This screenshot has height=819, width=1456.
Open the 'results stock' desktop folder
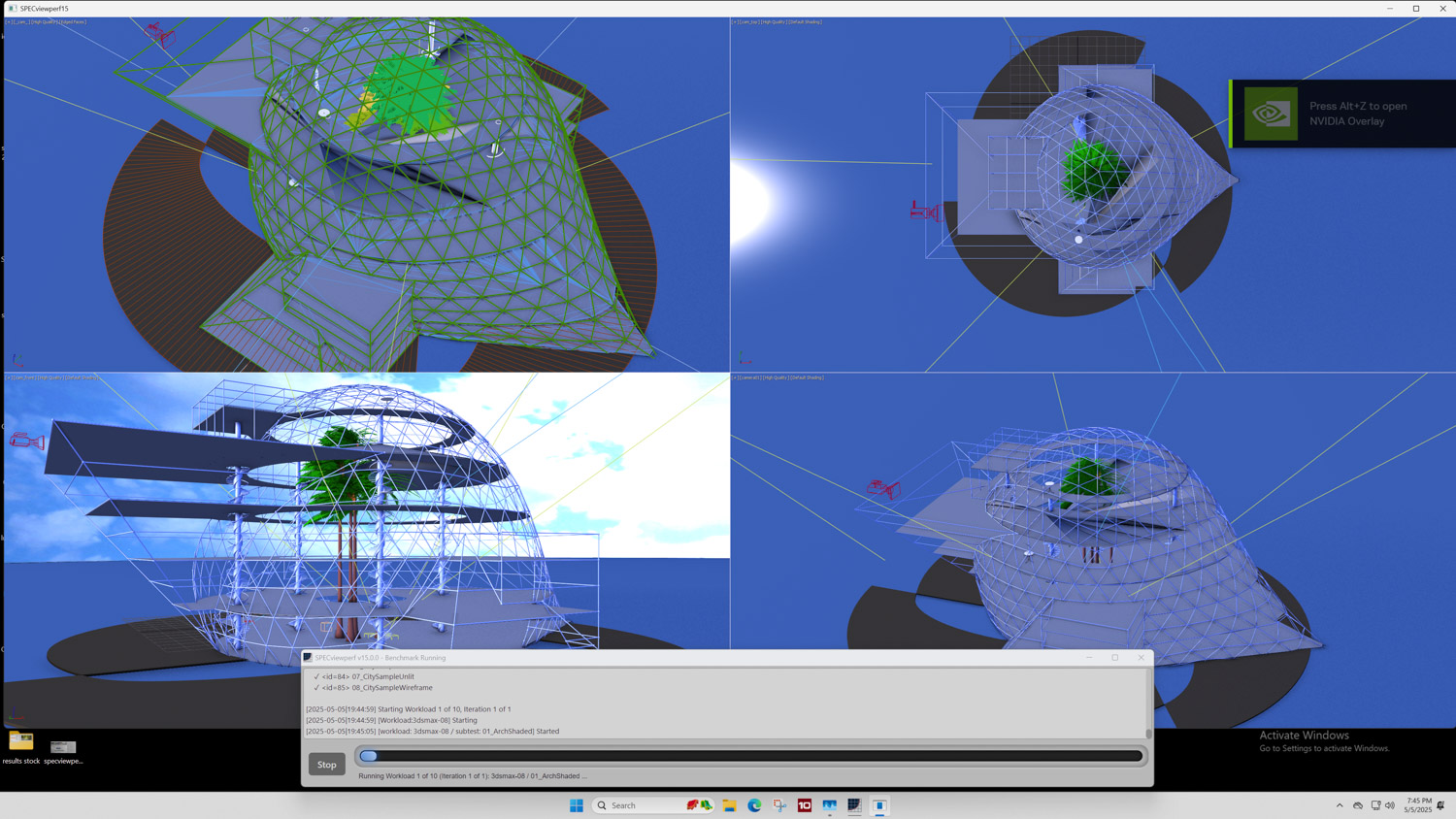point(20,747)
